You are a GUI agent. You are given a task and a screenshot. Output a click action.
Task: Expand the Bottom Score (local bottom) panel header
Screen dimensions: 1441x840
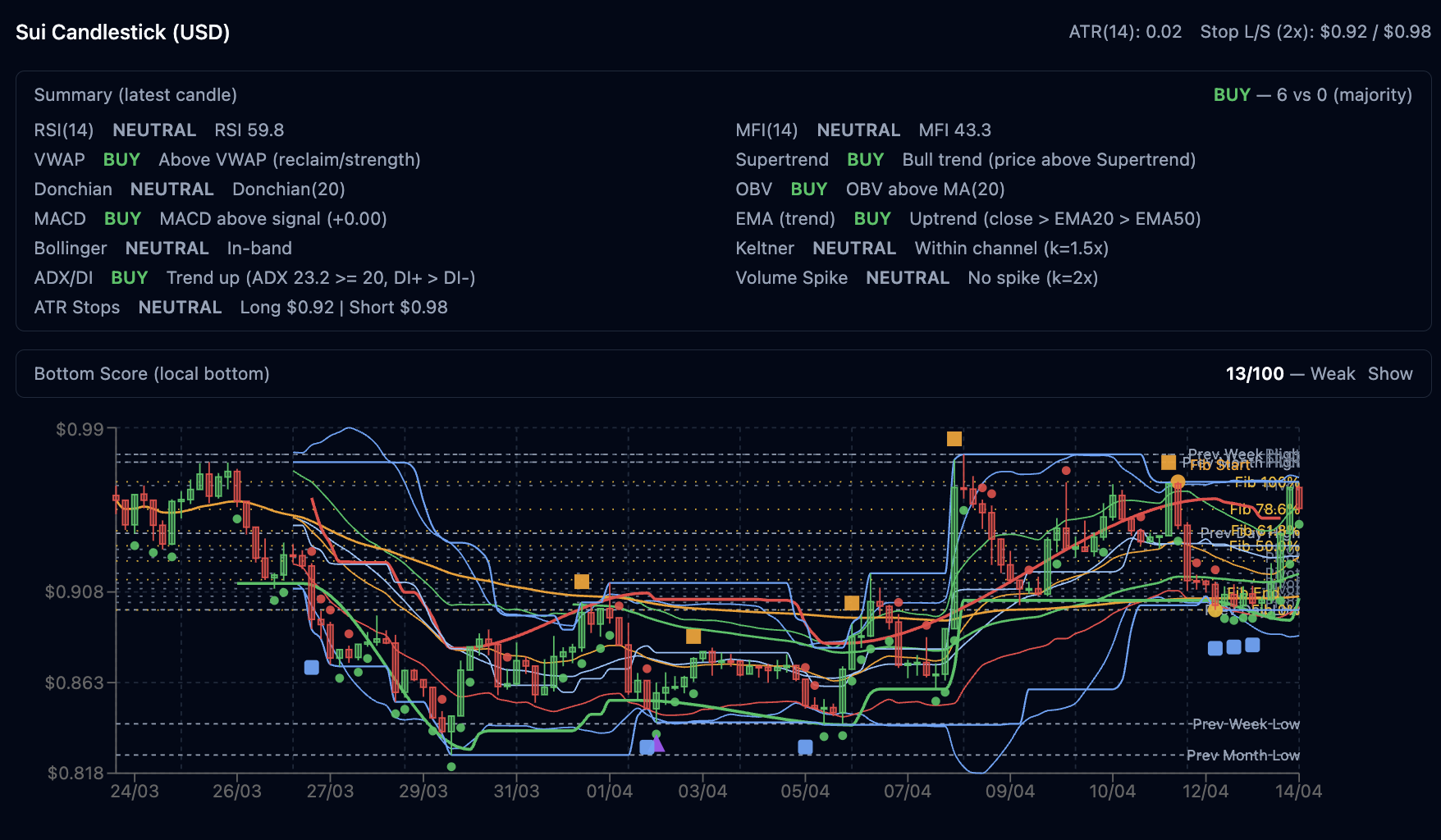pyautogui.click(x=152, y=374)
